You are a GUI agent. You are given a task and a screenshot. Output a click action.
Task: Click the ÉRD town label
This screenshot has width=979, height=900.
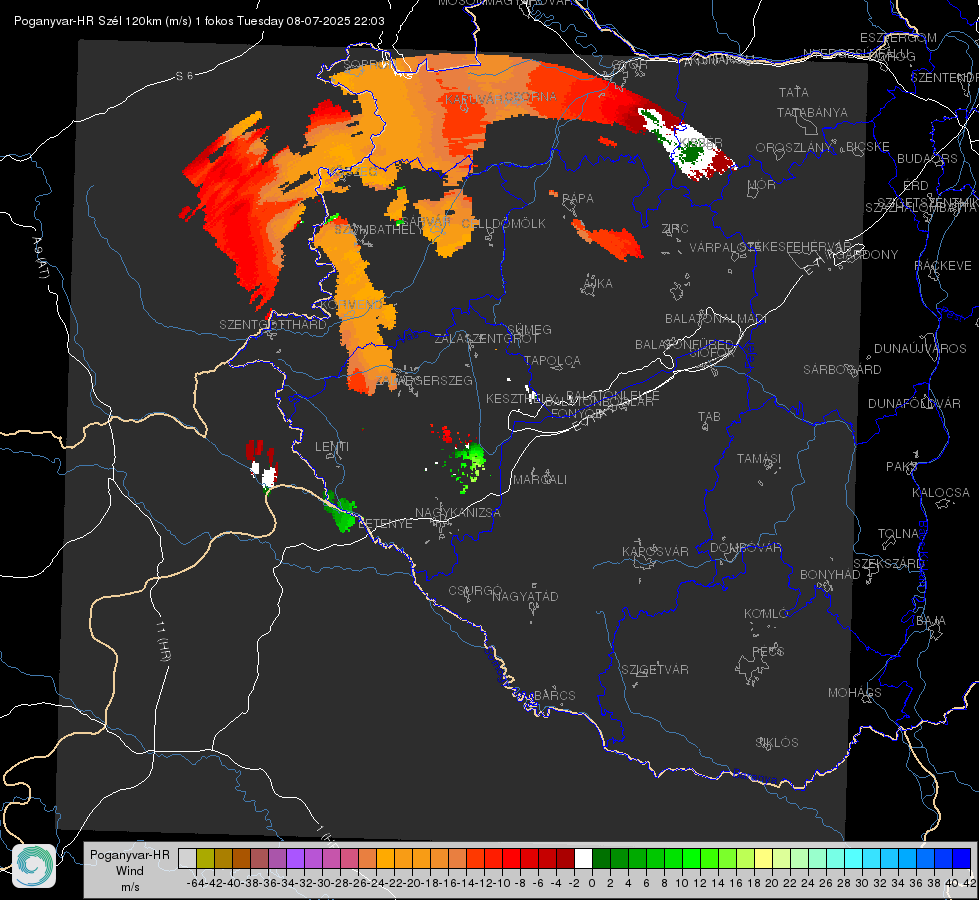pos(916,186)
